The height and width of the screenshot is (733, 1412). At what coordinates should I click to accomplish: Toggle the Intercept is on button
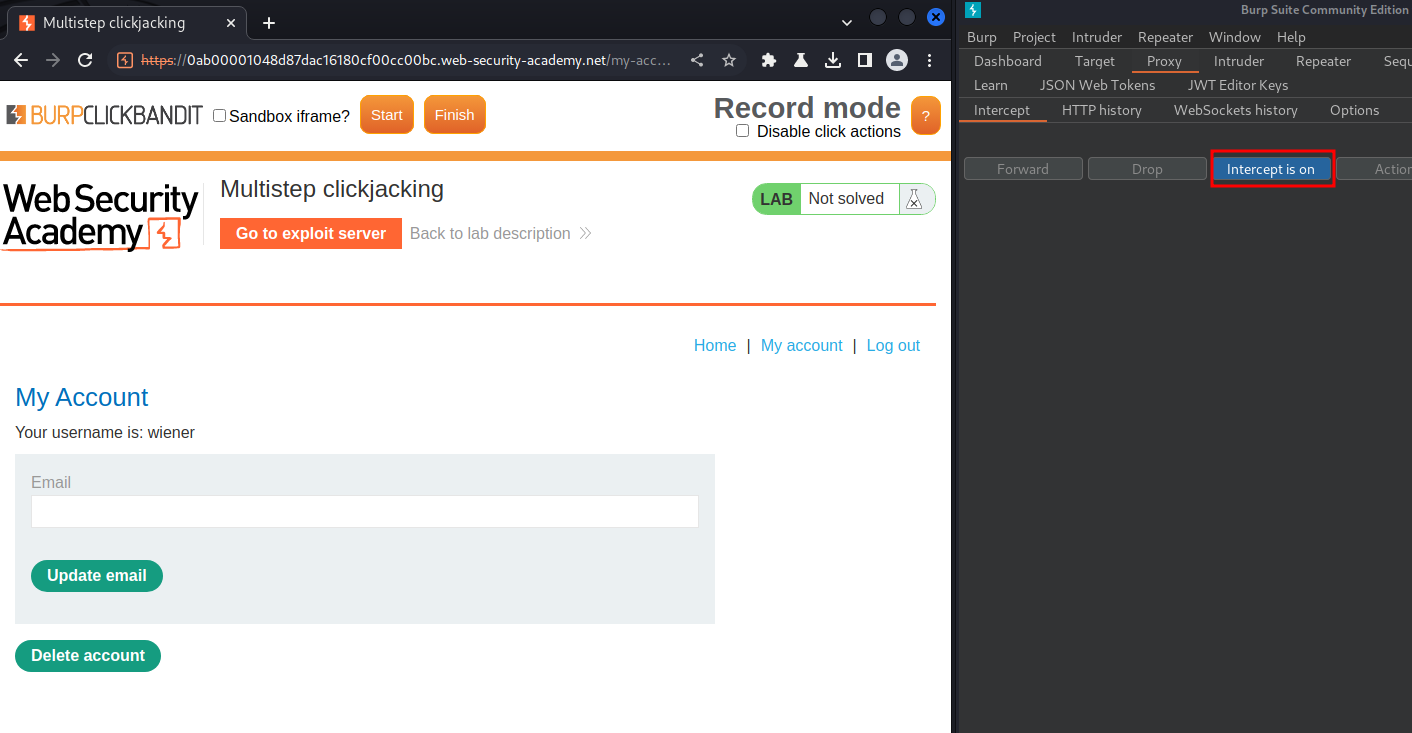(1271, 169)
